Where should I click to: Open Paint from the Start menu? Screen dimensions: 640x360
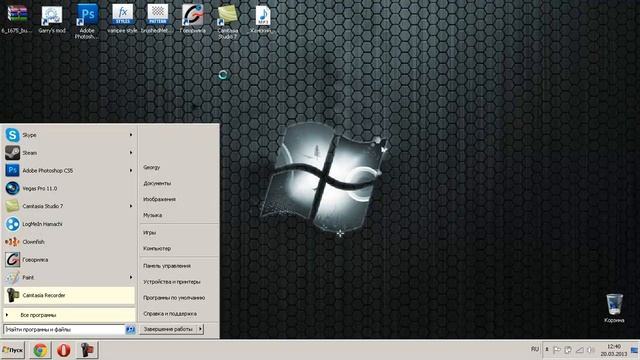click(x=69, y=278)
